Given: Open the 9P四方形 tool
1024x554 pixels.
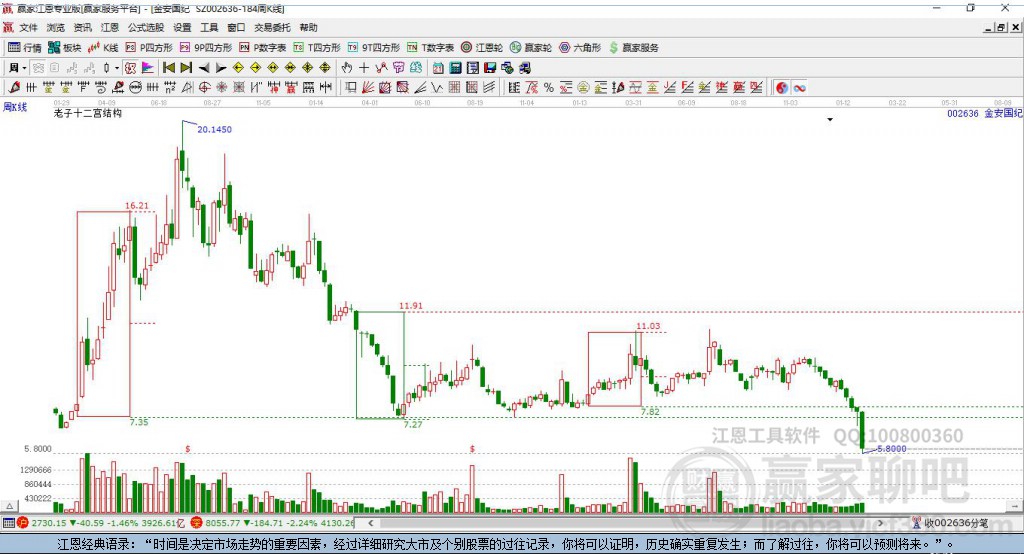Looking at the screenshot, I should point(206,48).
